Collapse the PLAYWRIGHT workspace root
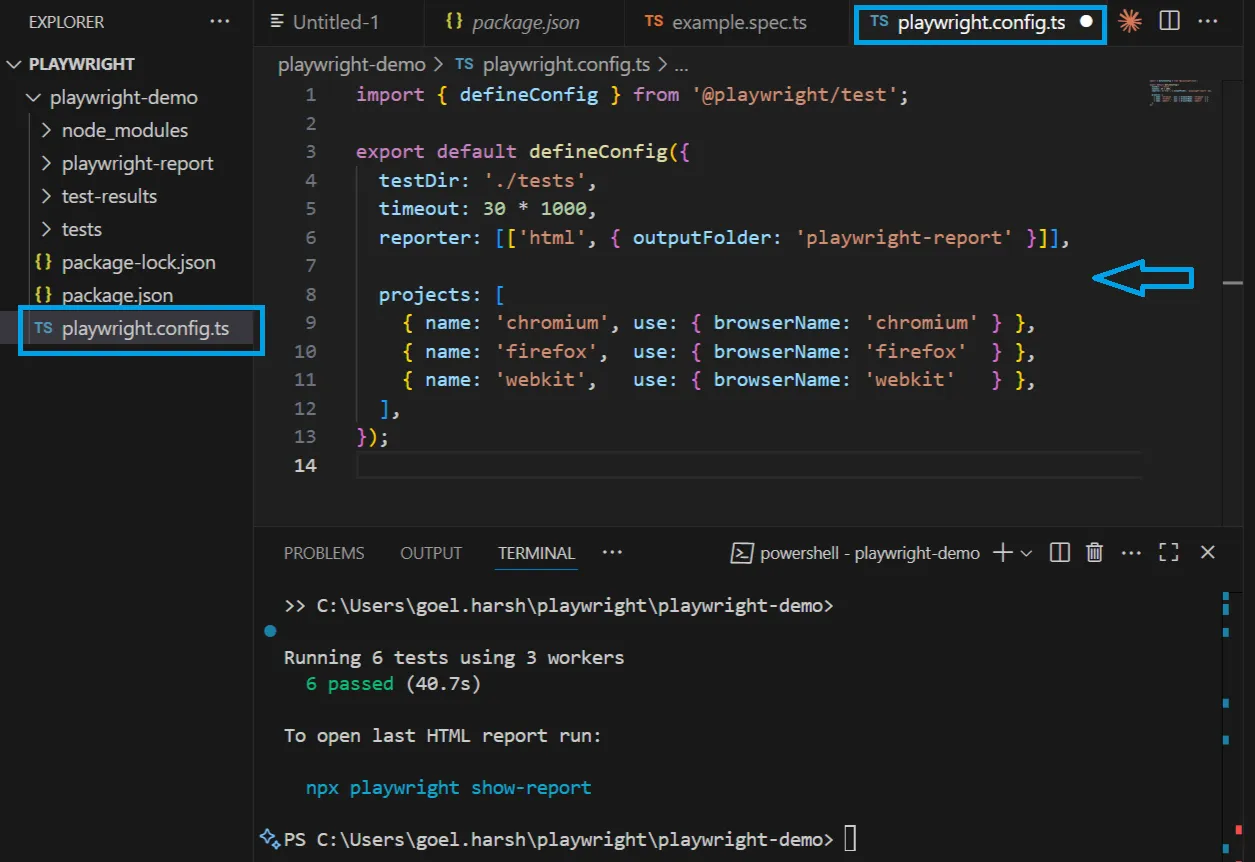1255x862 pixels. click(x=14, y=64)
